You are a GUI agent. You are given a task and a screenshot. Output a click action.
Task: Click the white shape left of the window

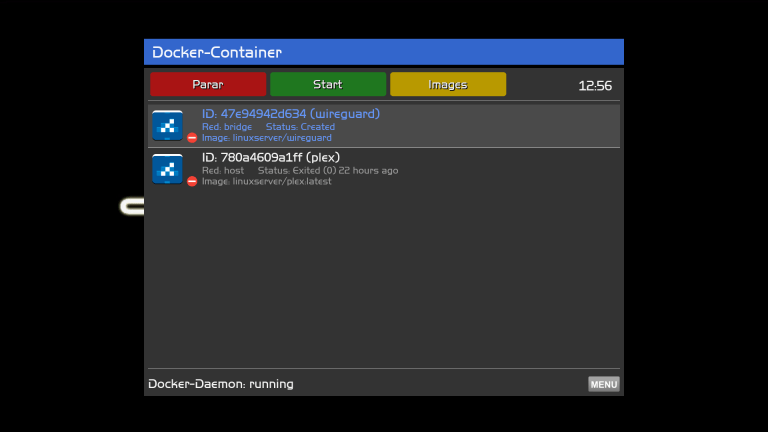pos(131,207)
